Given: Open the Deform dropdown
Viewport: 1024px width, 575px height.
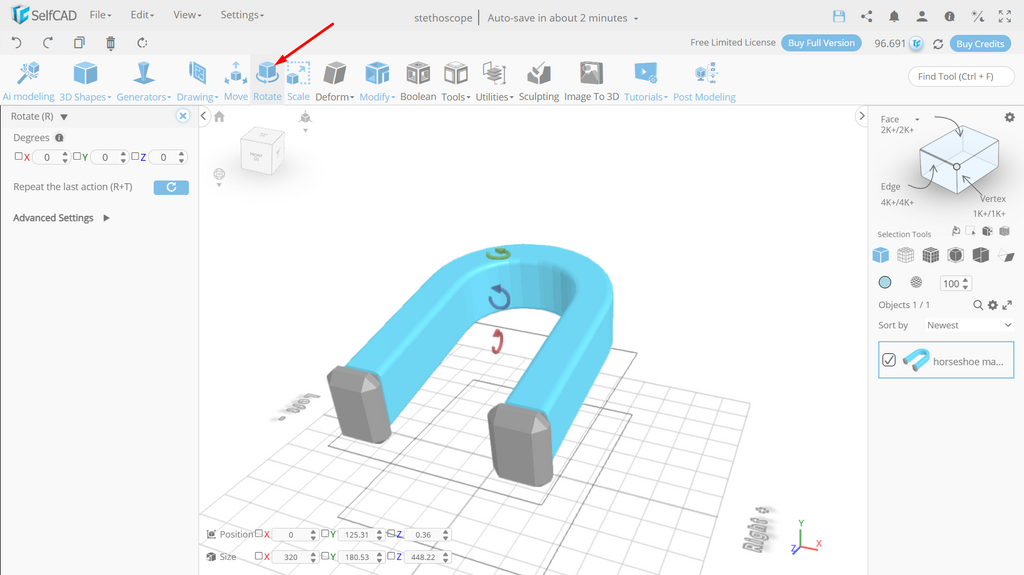Looking at the screenshot, I should [334, 81].
